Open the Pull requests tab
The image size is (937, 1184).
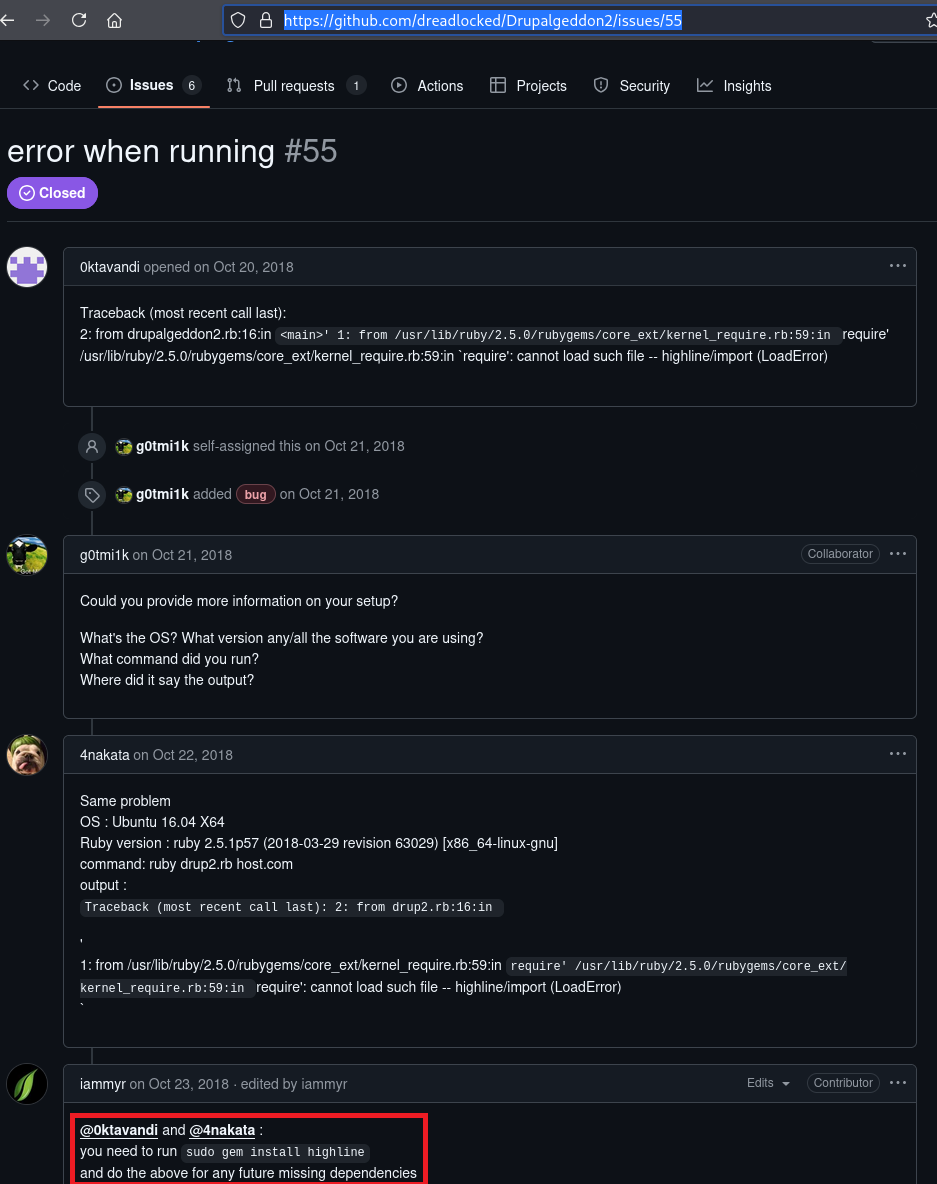pyautogui.click(x=295, y=86)
